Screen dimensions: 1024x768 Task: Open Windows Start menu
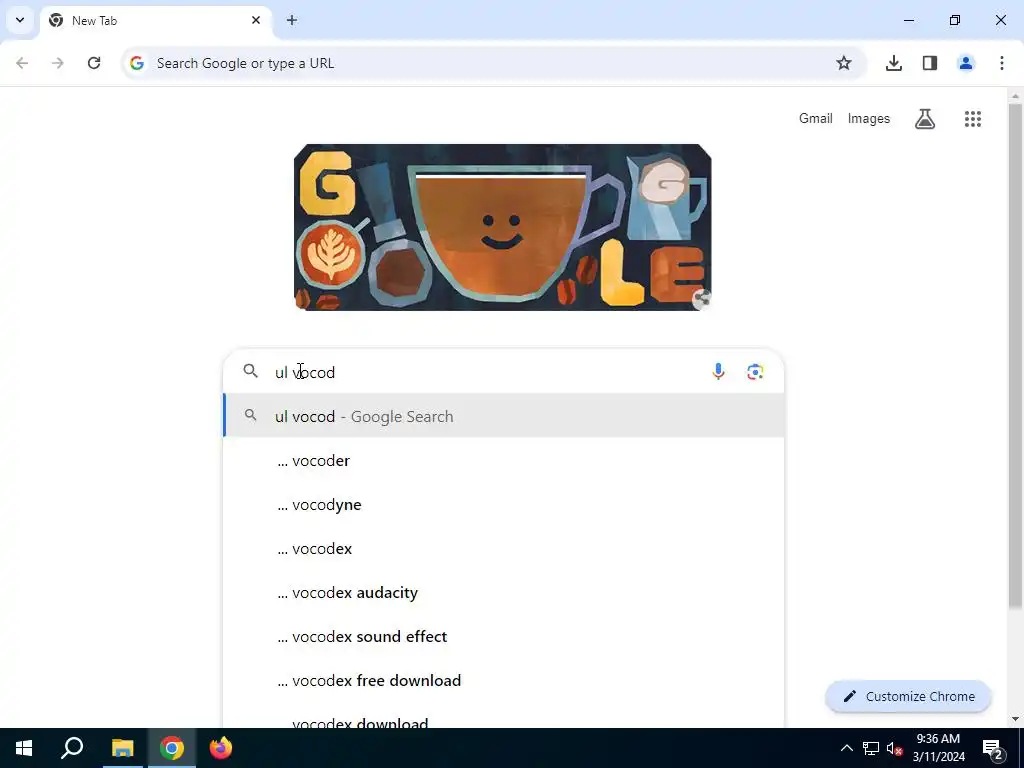tap(24, 748)
